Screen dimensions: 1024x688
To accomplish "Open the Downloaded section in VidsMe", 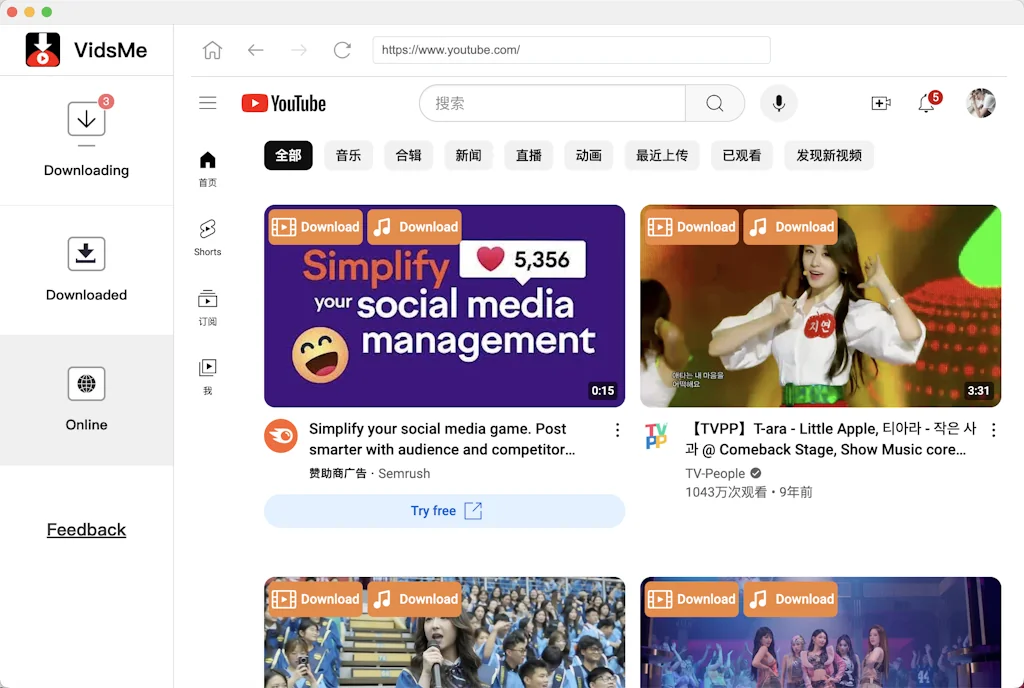I will pos(86,270).
